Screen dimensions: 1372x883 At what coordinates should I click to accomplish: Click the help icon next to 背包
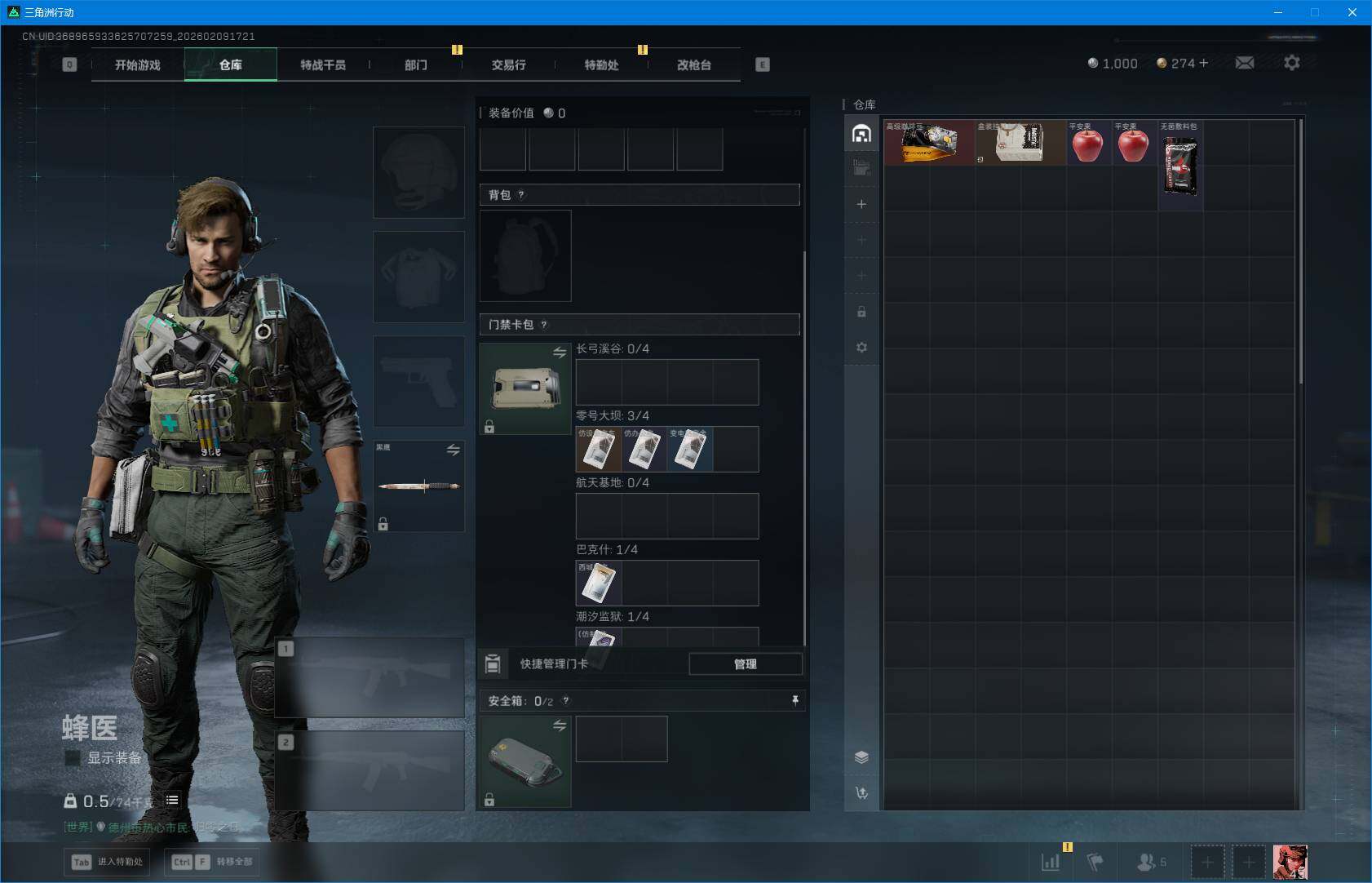pos(521,195)
